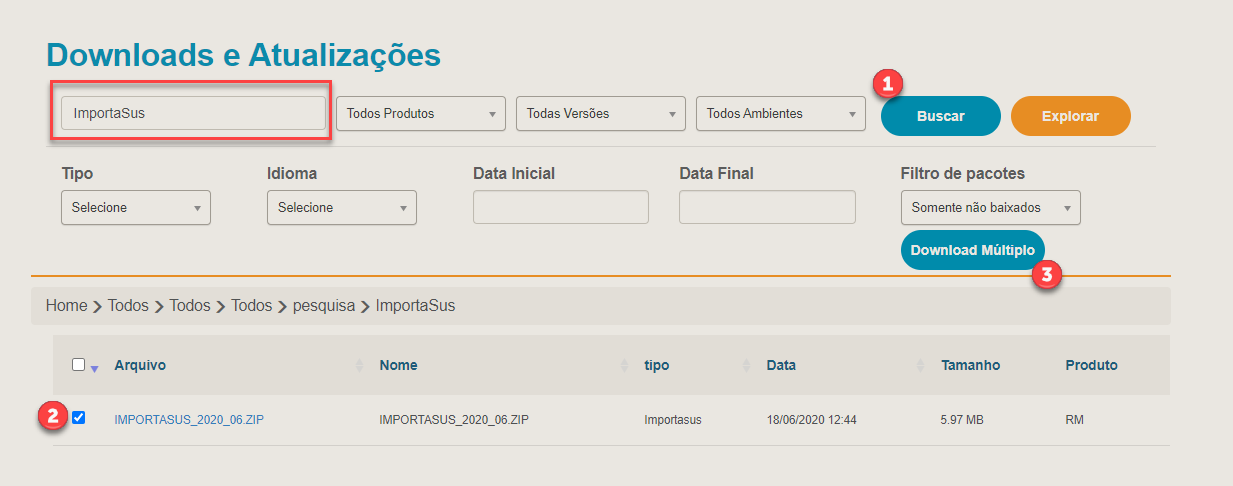Open the Todos Produtos dropdown
Viewport: 1233px width, 486px height.
[x=421, y=113]
